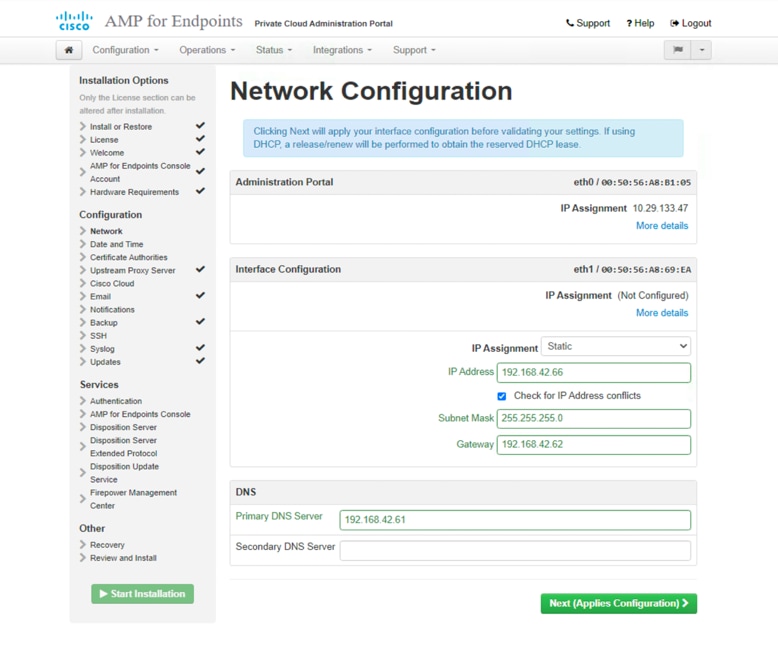
Task: Select Updates in sidebar
Action: [x=105, y=362]
